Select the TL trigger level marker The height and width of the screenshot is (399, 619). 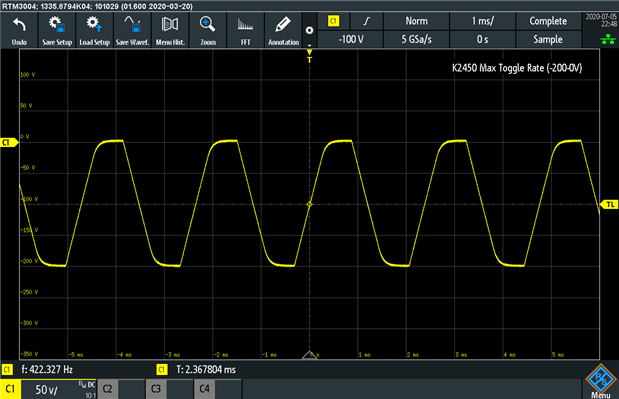click(610, 204)
